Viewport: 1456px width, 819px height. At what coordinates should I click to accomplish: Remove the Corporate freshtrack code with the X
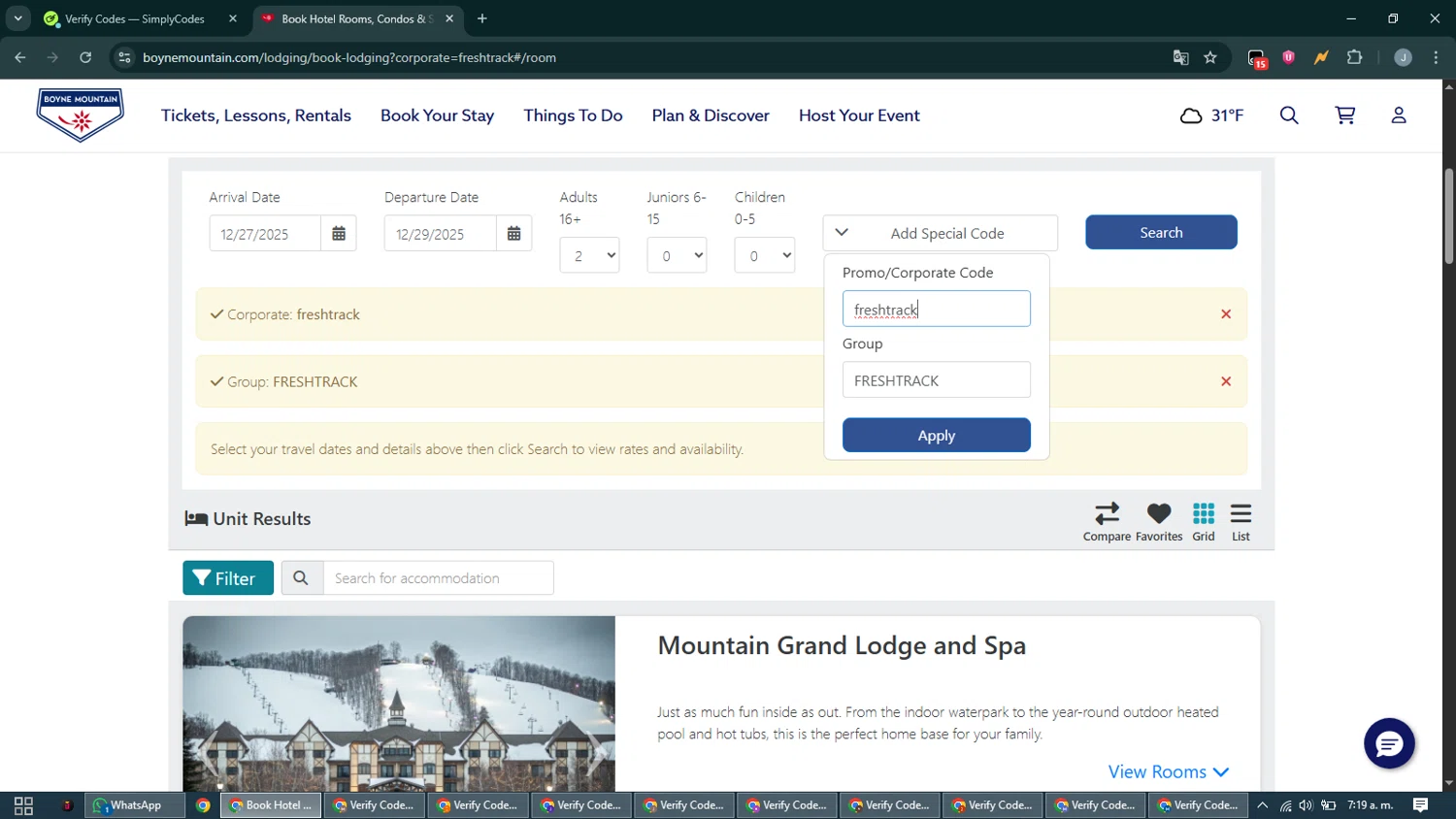click(1226, 314)
